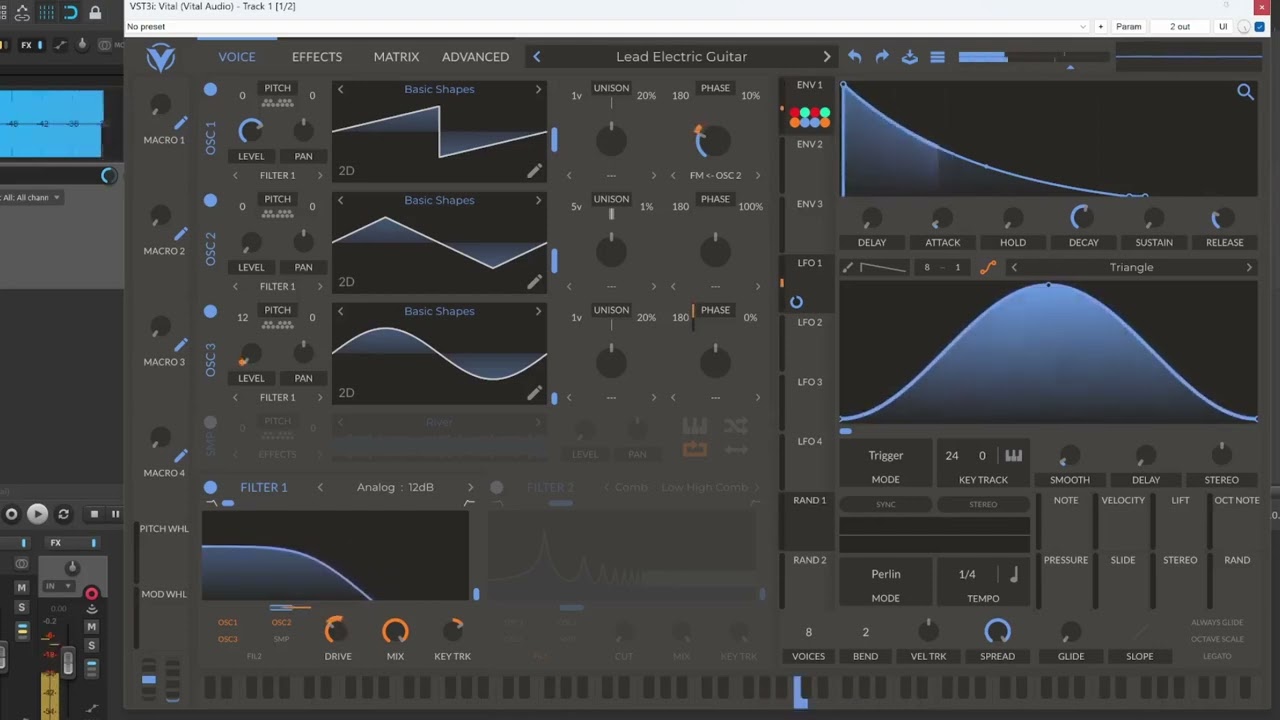This screenshot has height=720, width=1280.
Task: Click the LFO 1 modulation circle icon
Action: pyautogui.click(x=796, y=302)
